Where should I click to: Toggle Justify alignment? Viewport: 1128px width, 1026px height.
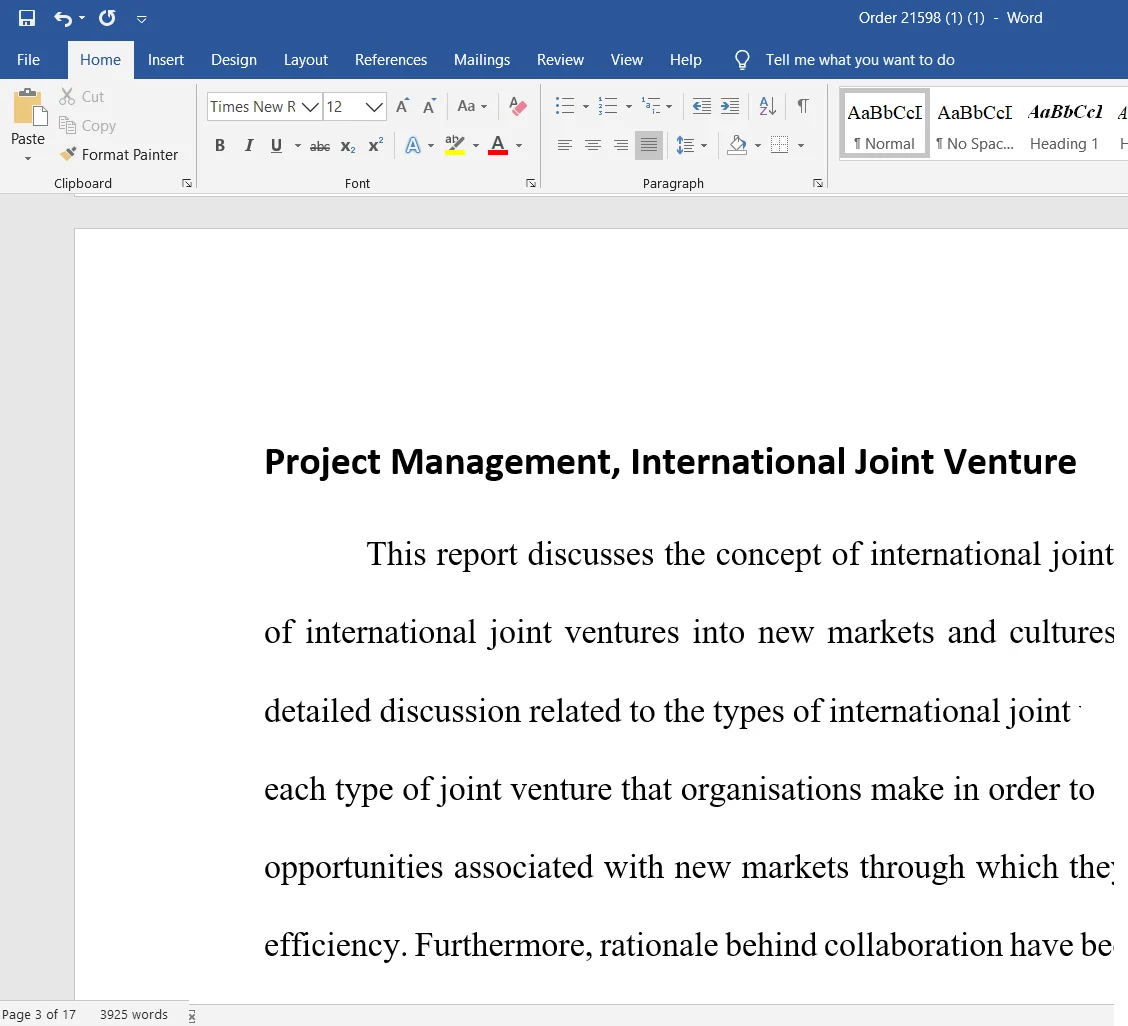[x=649, y=145]
